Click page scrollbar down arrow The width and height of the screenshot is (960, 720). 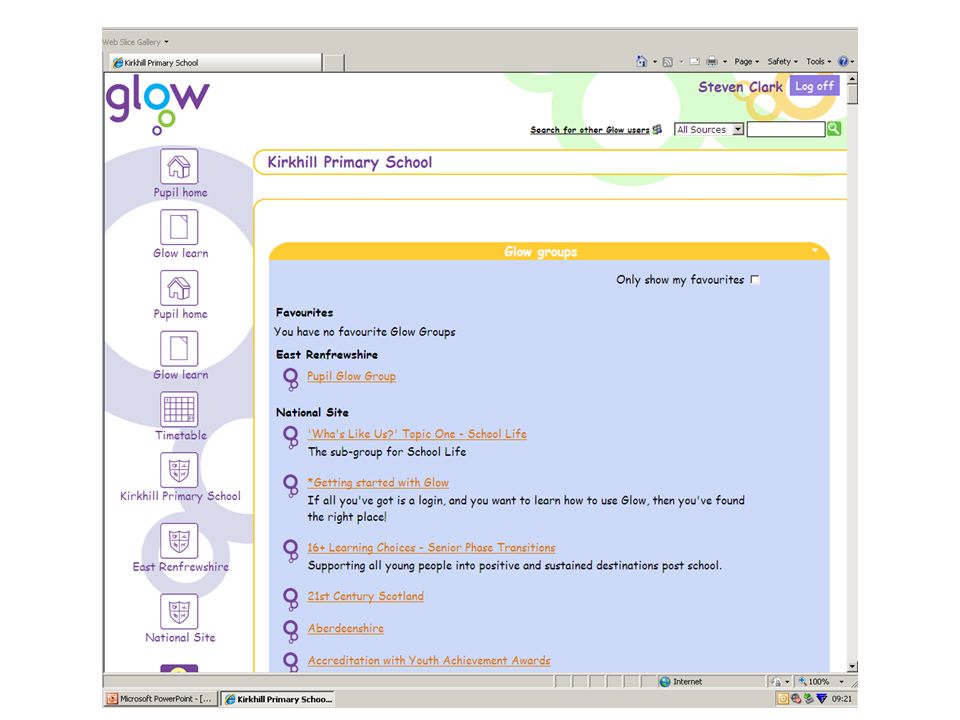click(852, 667)
